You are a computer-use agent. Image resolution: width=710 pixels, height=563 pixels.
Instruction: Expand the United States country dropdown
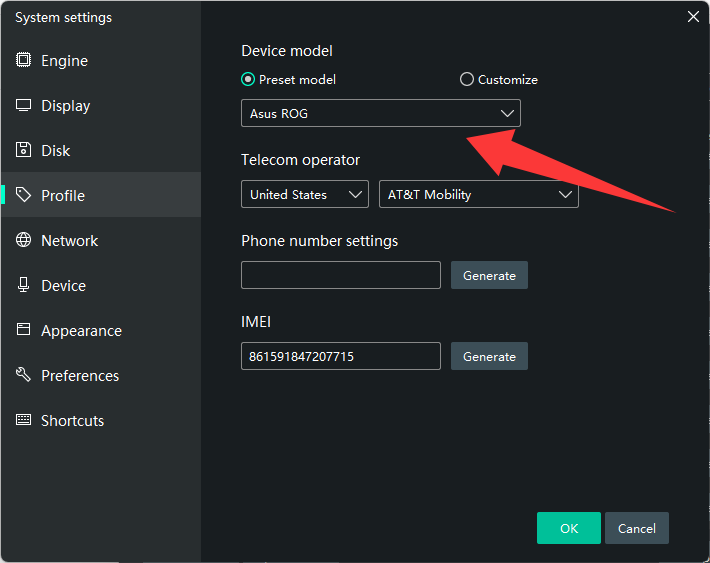(x=305, y=195)
